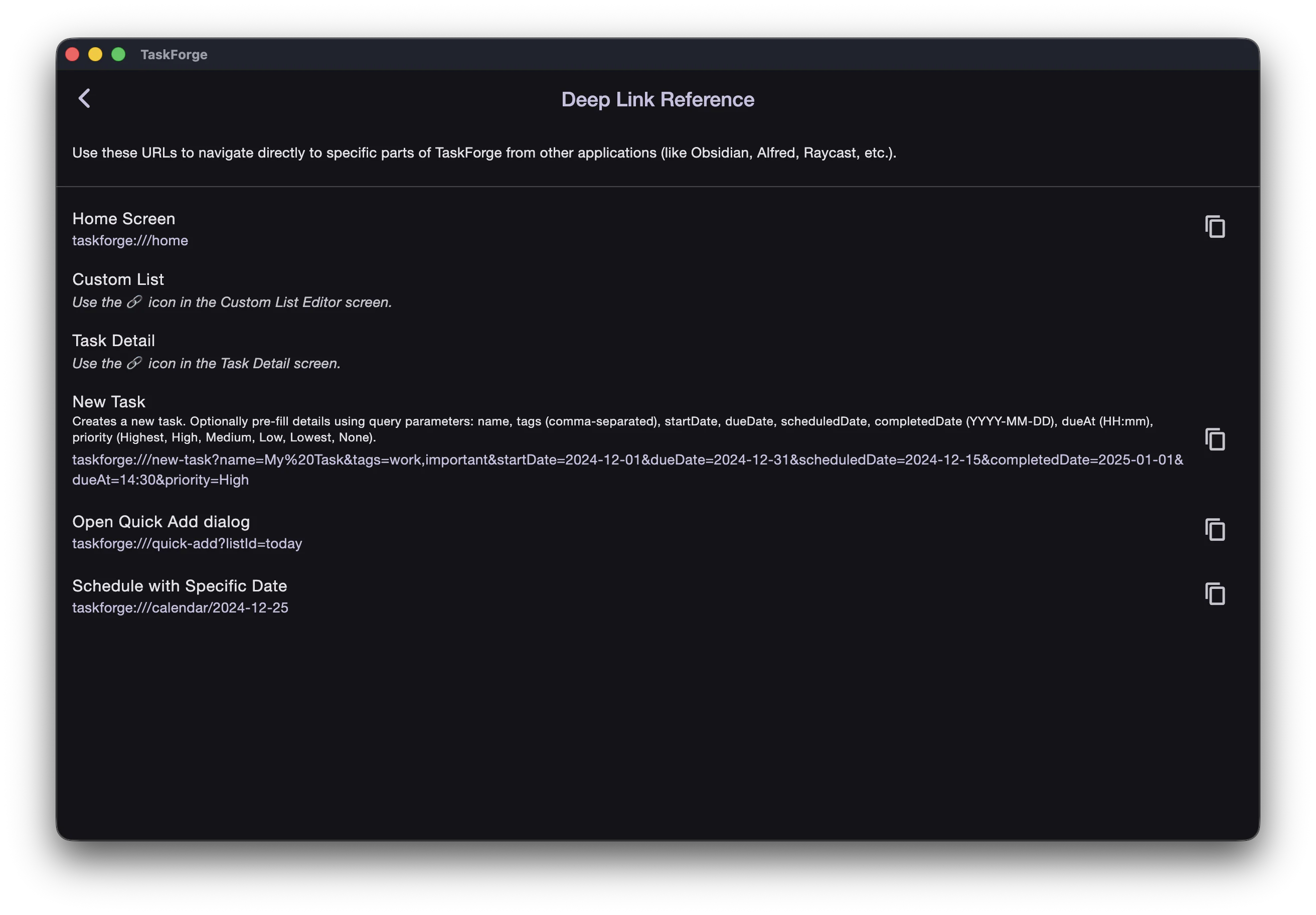Image resolution: width=1316 pixels, height=915 pixels.
Task: Click the taskforge:///home URL text
Action: pyautogui.click(x=130, y=241)
